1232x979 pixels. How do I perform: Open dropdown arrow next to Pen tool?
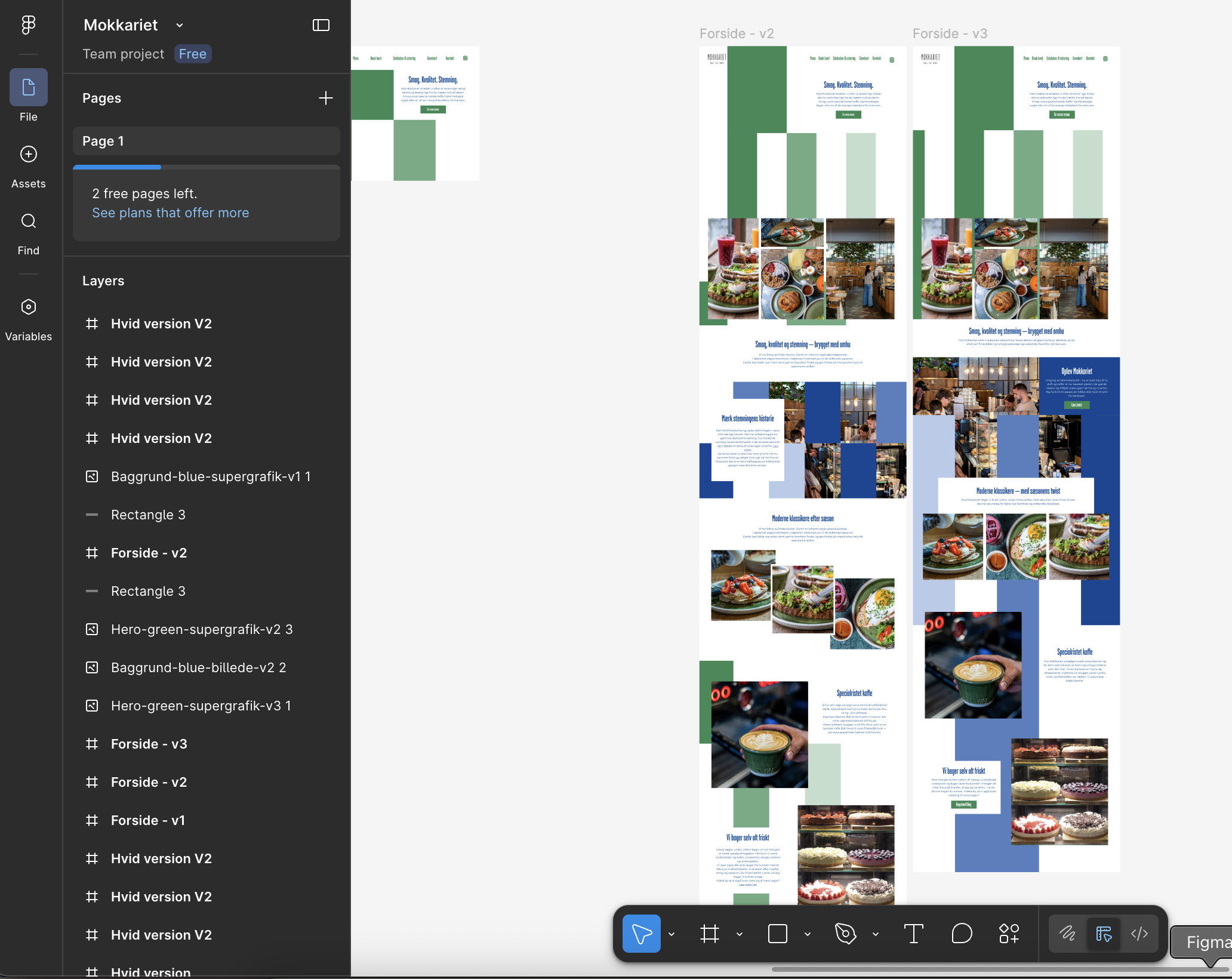click(876, 934)
